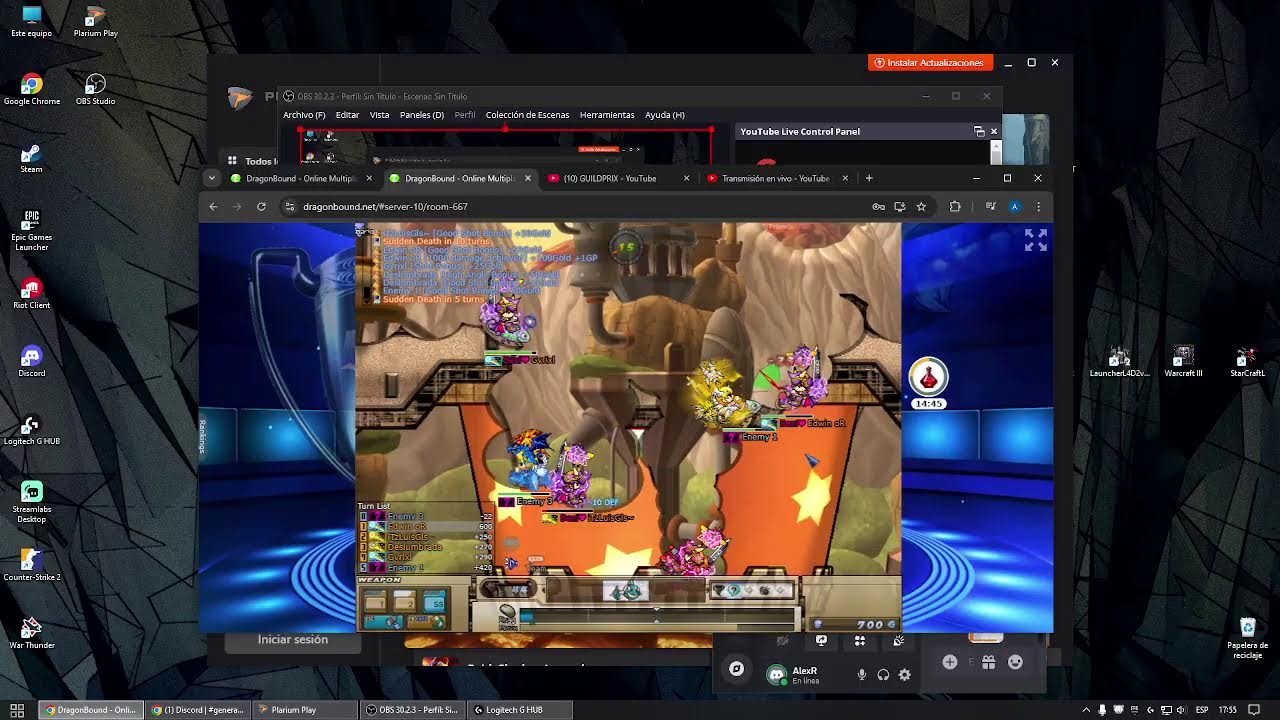
Task: Open Editar menu in OBS
Action: [x=347, y=115]
